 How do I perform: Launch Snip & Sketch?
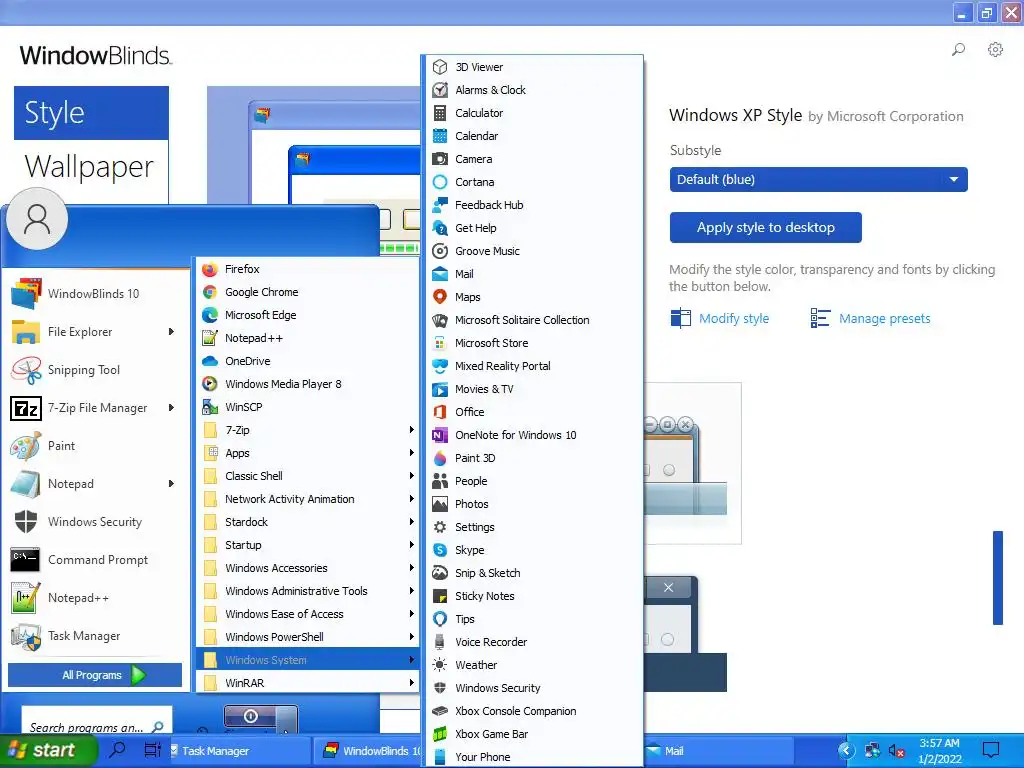pos(534,573)
